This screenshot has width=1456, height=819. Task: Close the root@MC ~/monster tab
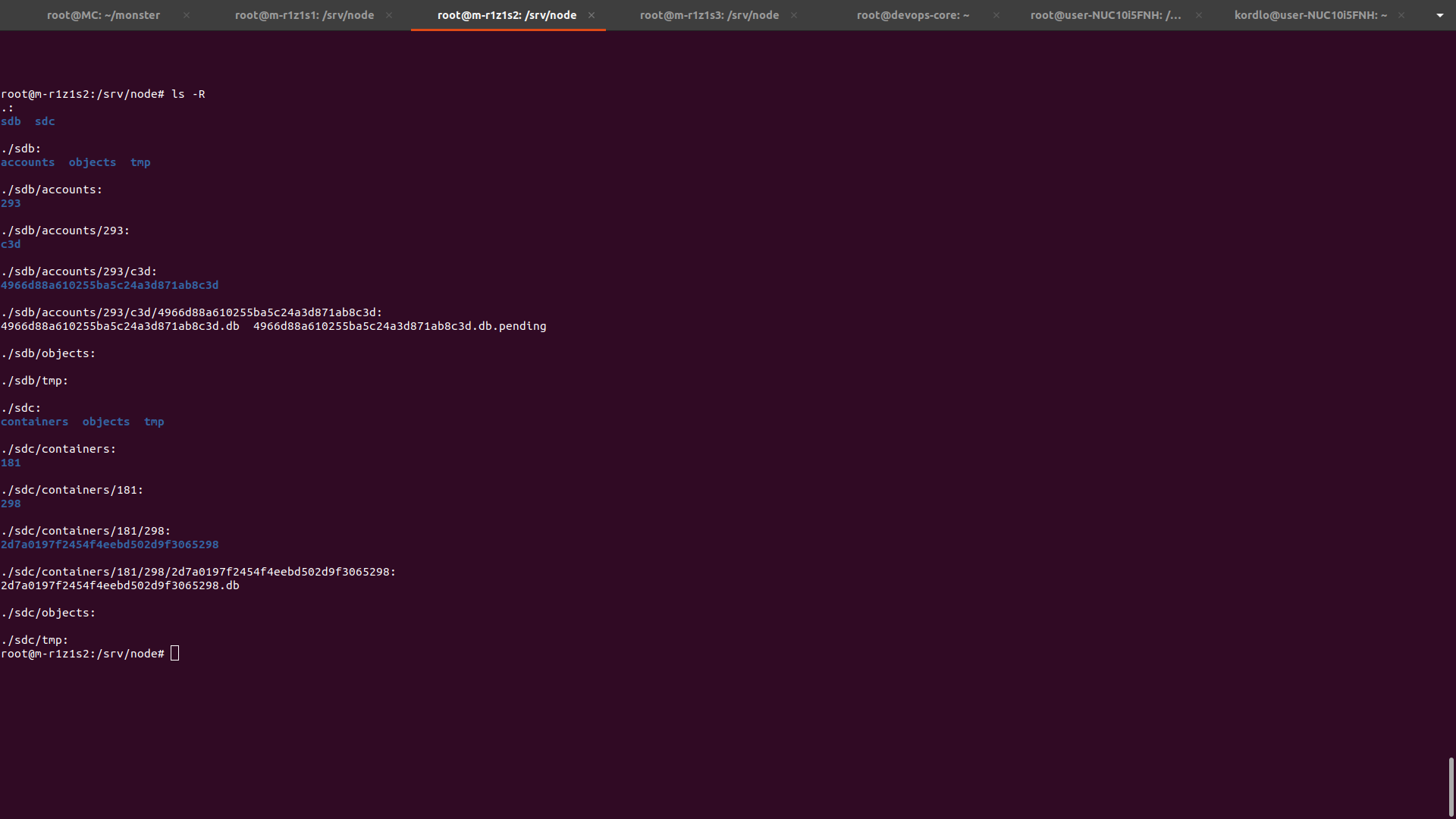187,15
